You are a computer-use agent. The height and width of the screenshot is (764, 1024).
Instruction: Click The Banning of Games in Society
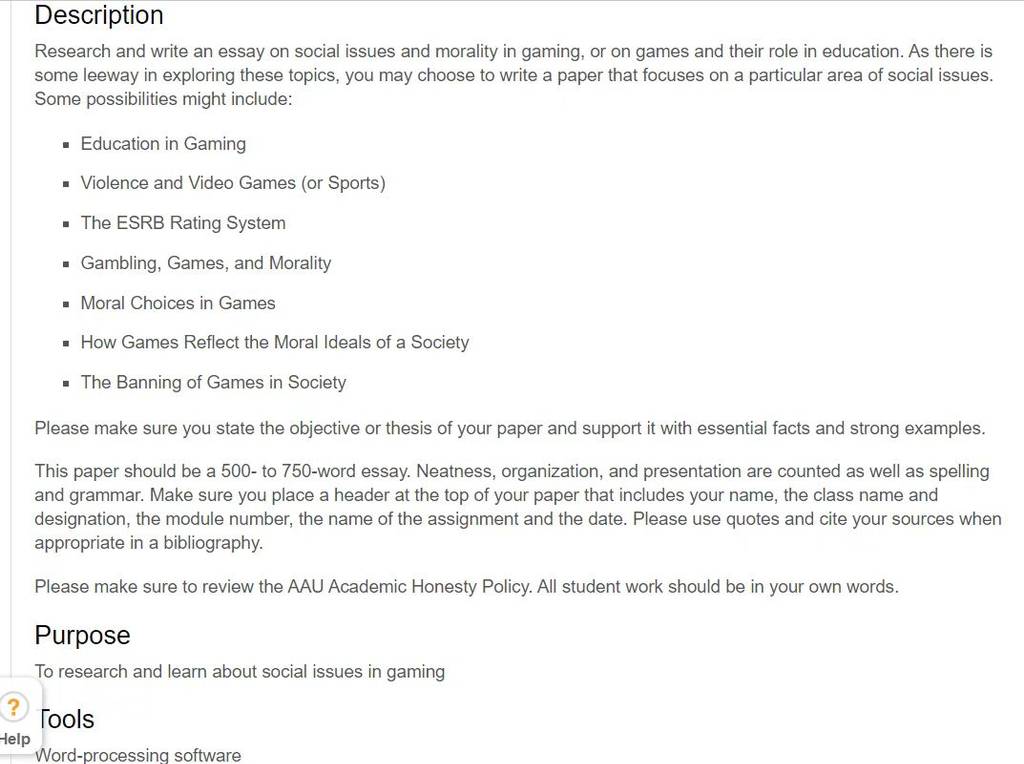(214, 382)
